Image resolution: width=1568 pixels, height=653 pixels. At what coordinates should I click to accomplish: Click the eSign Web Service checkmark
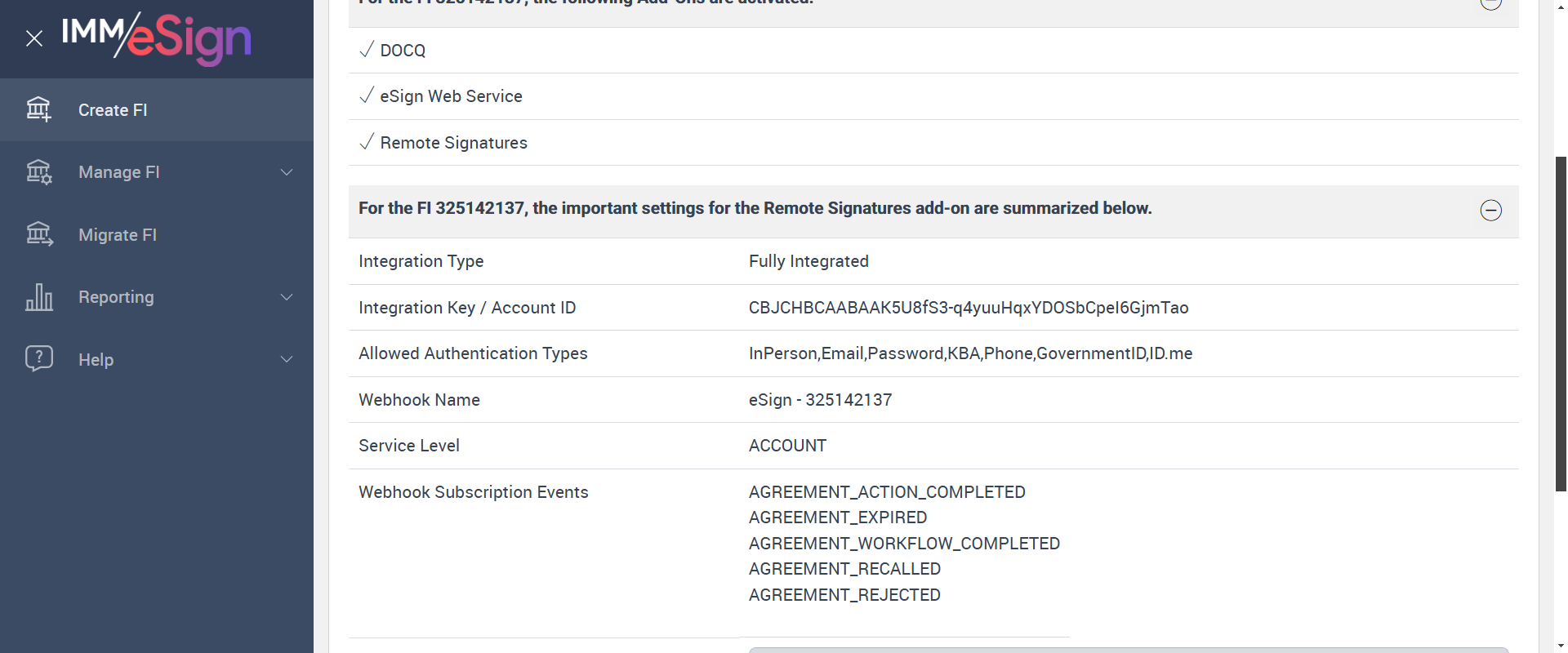(x=367, y=96)
